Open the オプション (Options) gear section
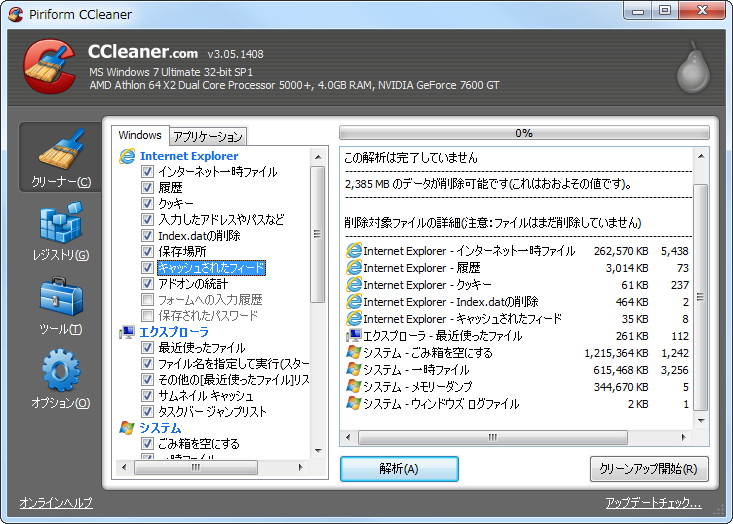This screenshot has height=524, width=733. [61, 379]
